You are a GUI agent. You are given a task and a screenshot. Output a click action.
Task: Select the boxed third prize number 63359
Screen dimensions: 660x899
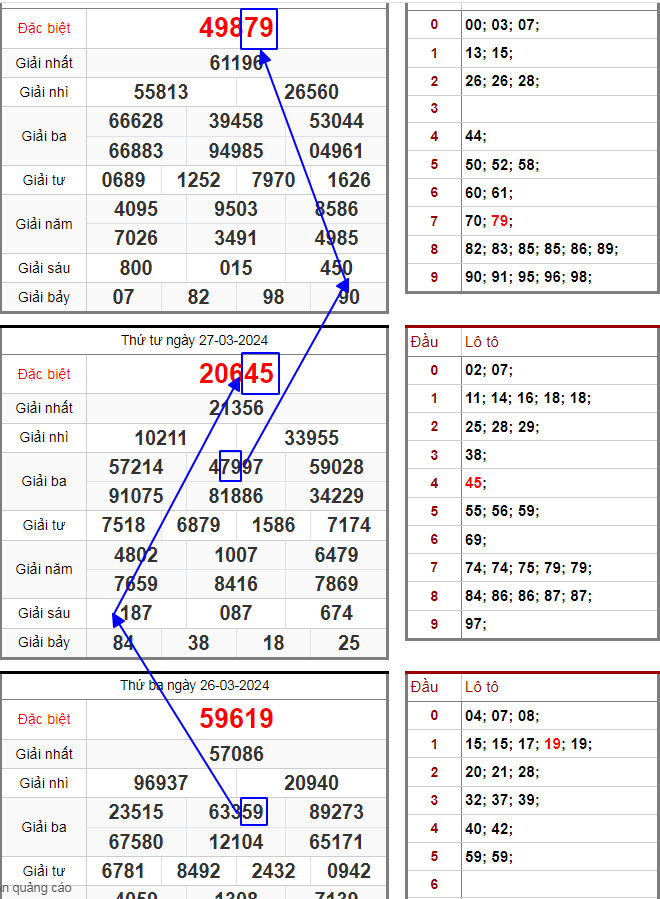point(236,812)
